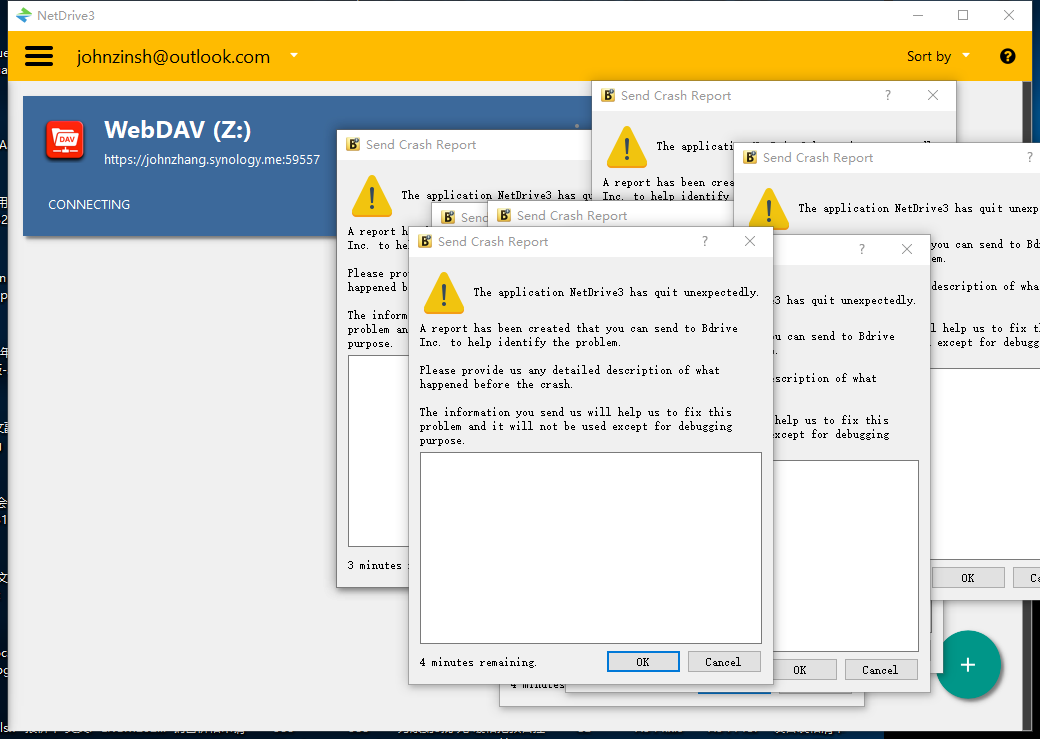Click the NetDrive3 title bar app icon
Image resolution: width=1040 pixels, height=739 pixels.
click(24, 15)
